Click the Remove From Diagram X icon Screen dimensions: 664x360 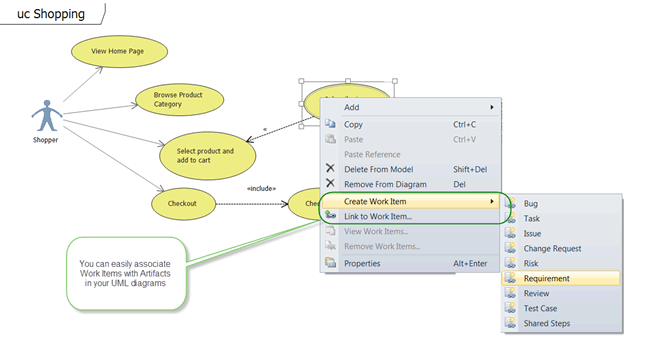[x=330, y=183]
